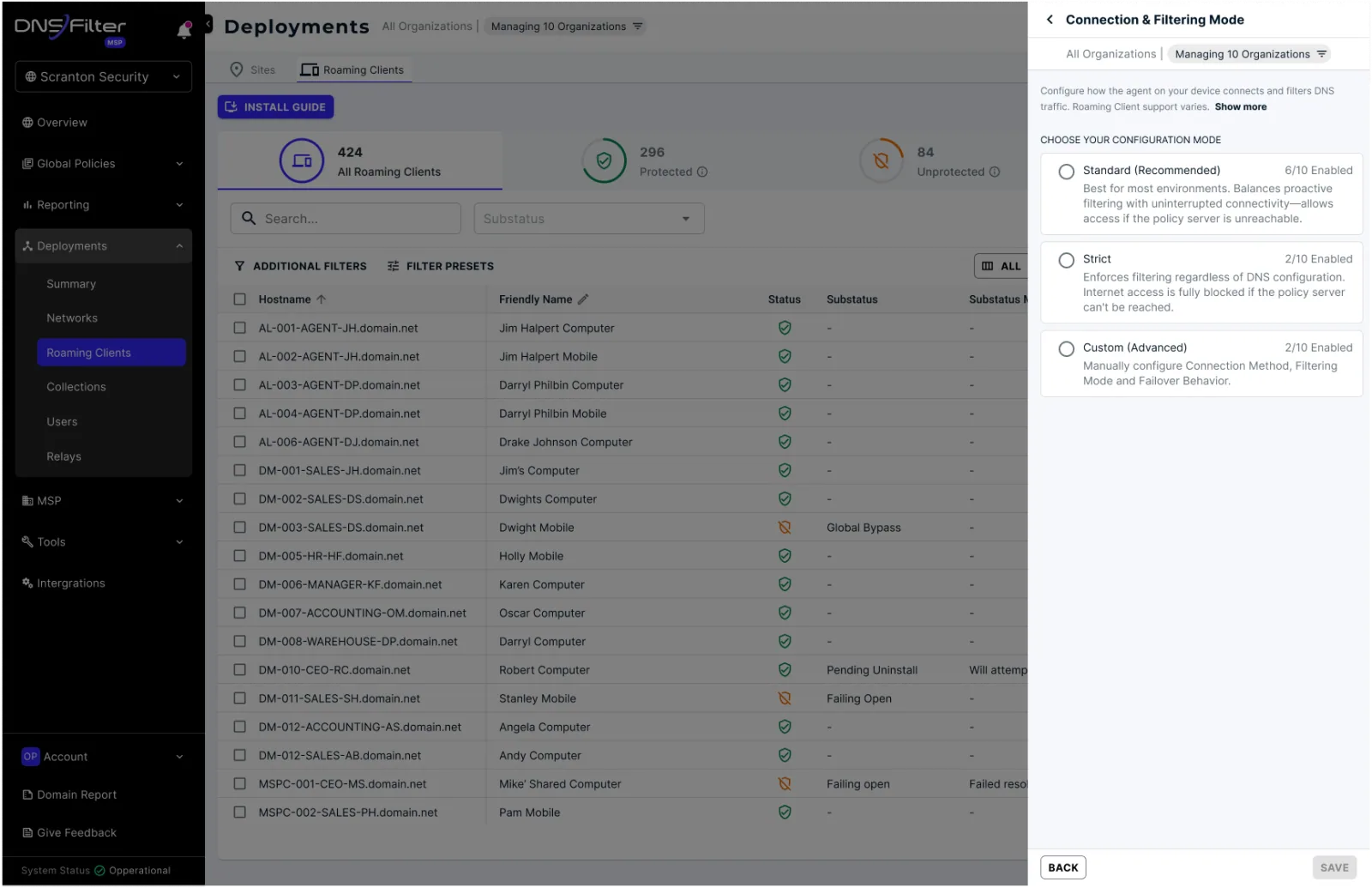This screenshot has width=1372, height=888.
Task: Click the status icon for Stanley Mobile
Action: [785, 698]
